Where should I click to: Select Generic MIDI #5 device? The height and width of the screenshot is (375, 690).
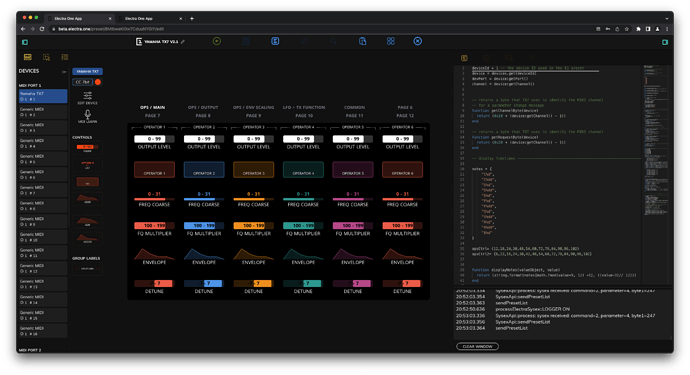point(43,159)
